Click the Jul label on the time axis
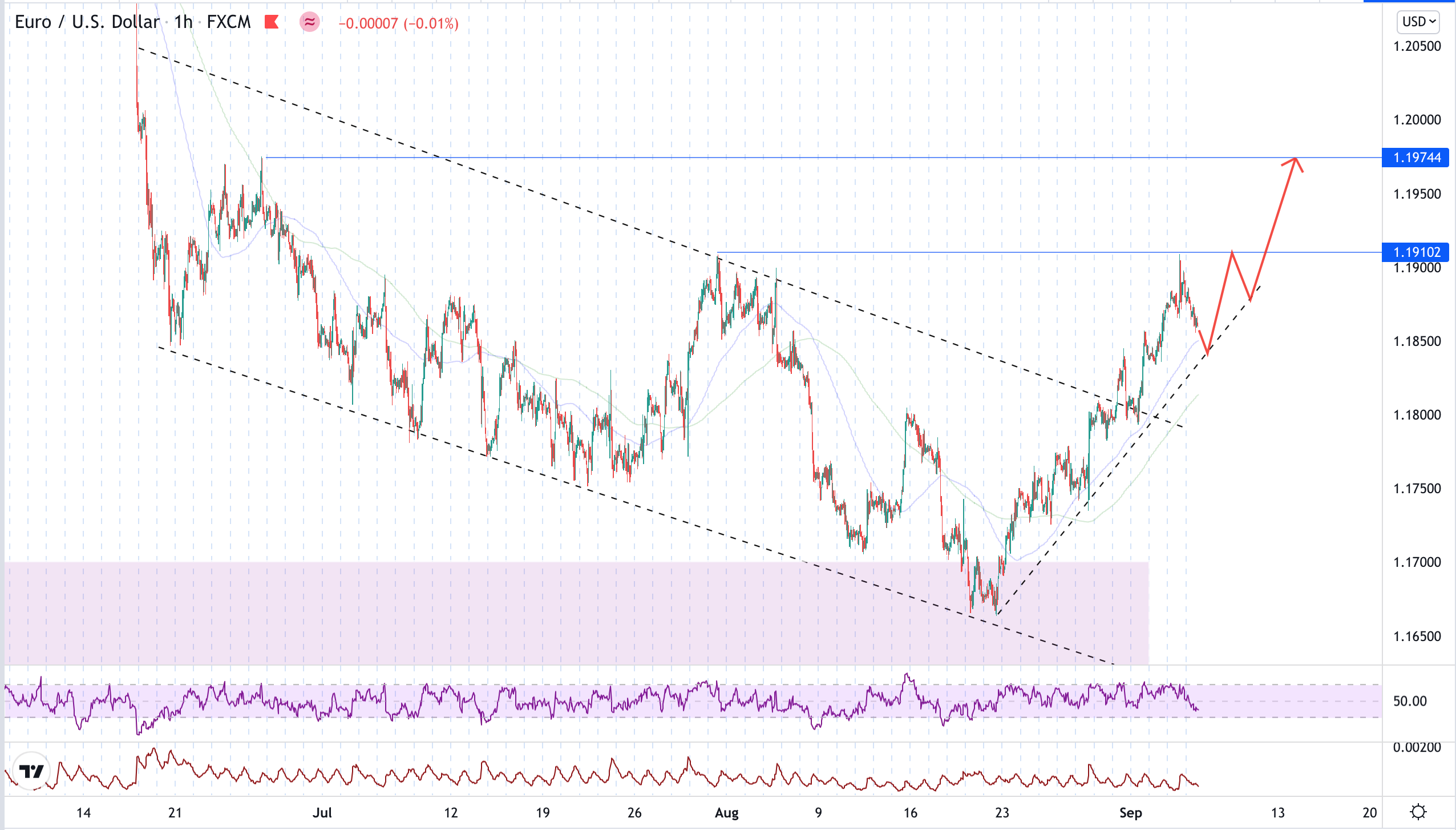This screenshot has height=830, width=1456. (x=322, y=813)
